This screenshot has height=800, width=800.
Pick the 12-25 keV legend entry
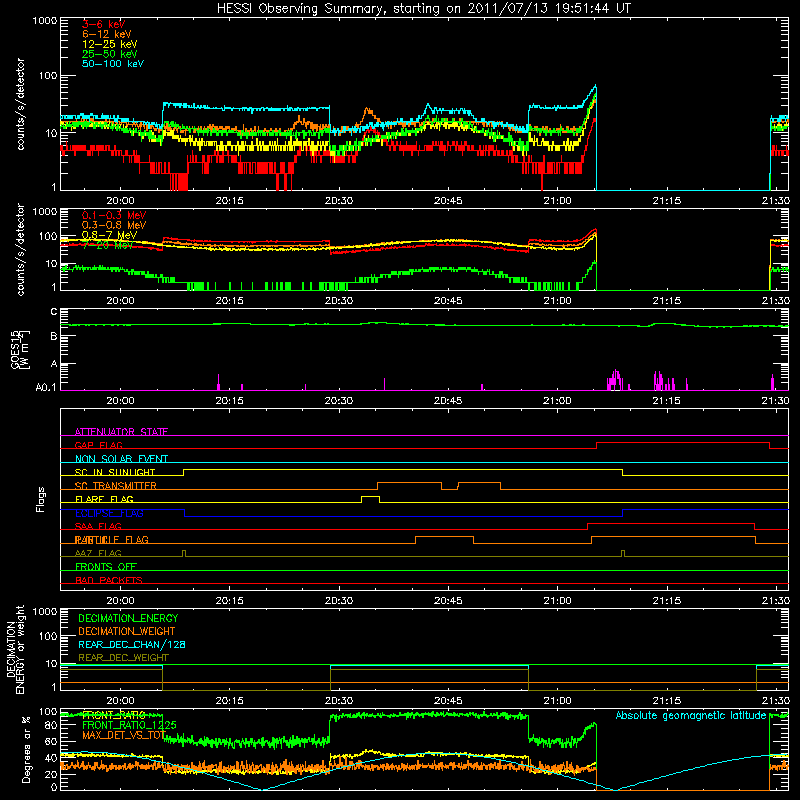pos(110,44)
